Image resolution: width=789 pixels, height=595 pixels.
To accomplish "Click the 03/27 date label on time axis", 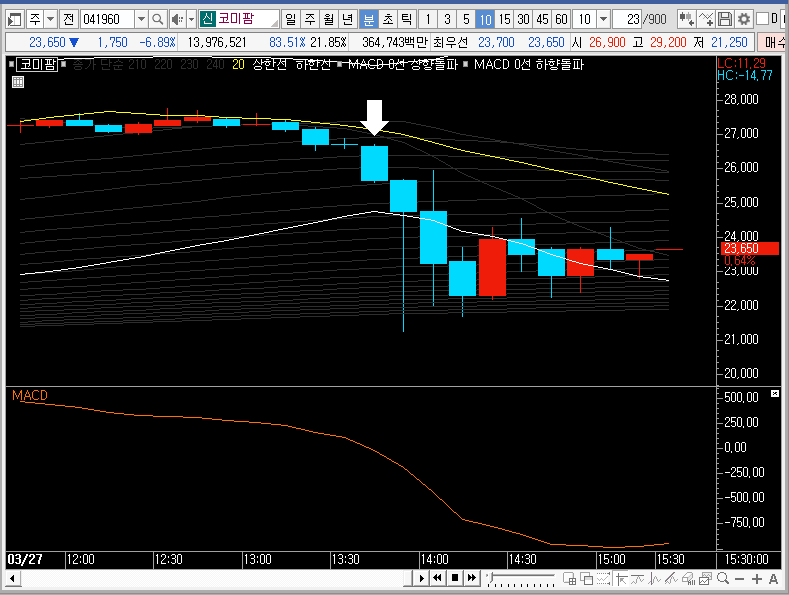I will (25, 559).
